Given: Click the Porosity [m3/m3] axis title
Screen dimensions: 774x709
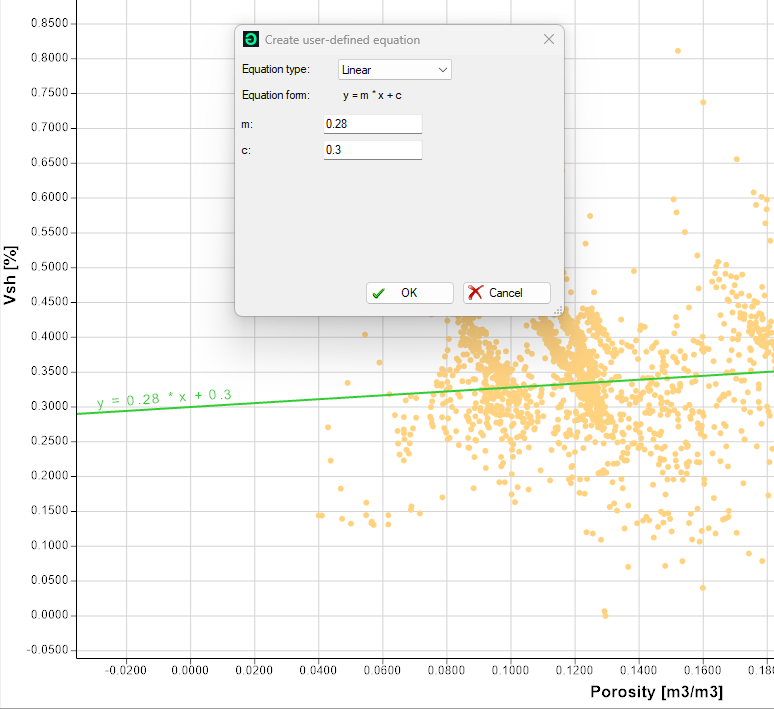Looking at the screenshot, I should click(x=657, y=692).
